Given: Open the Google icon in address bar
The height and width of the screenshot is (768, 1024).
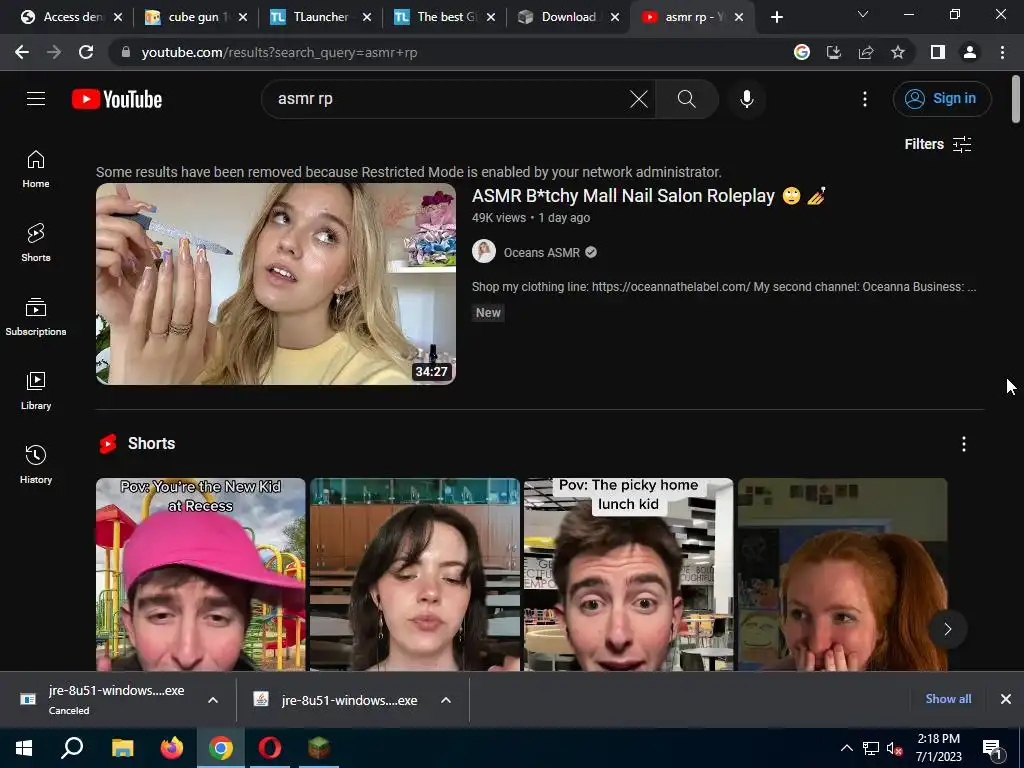Looking at the screenshot, I should (801, 52).
